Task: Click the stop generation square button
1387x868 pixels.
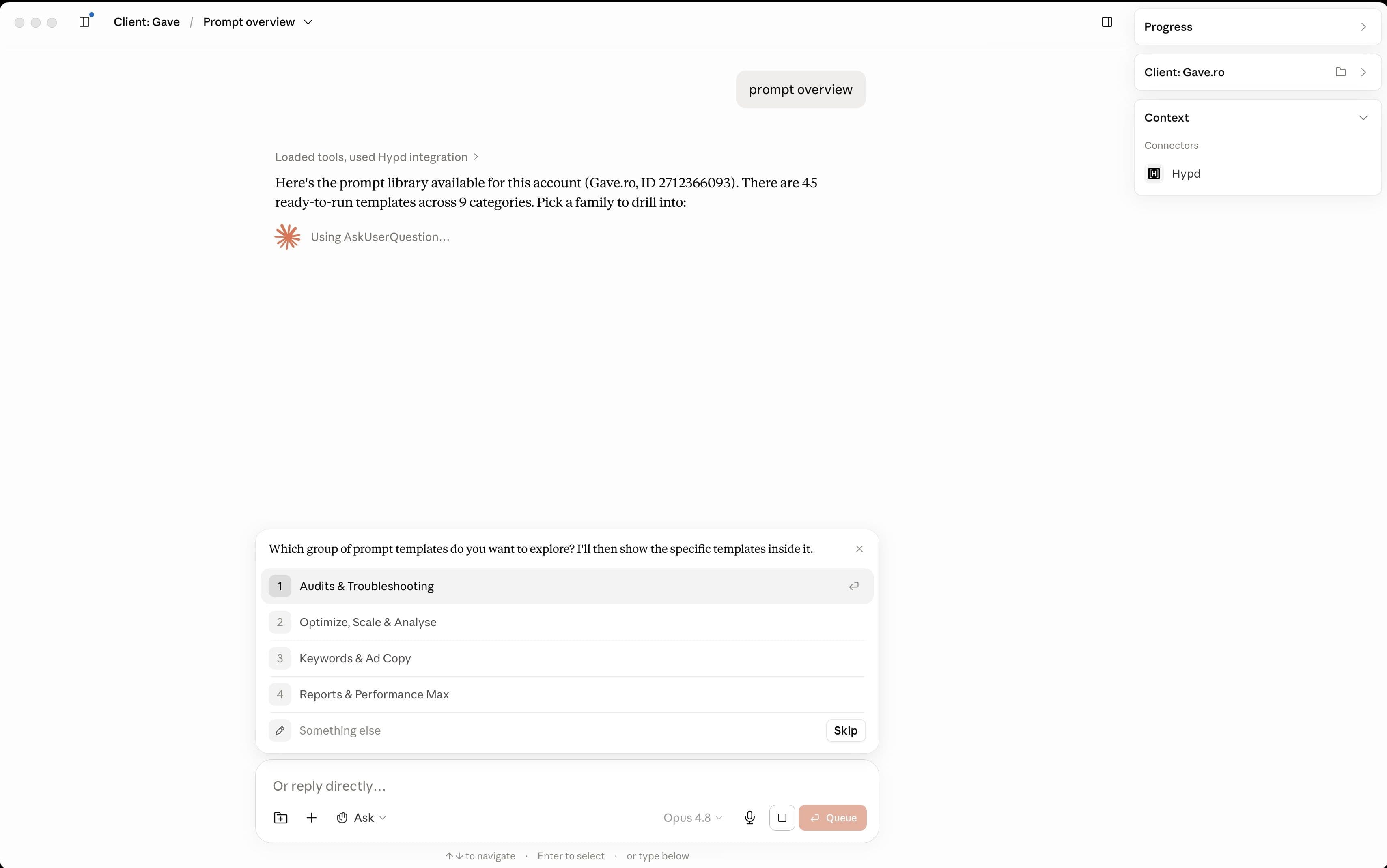Action: [782, 817]
